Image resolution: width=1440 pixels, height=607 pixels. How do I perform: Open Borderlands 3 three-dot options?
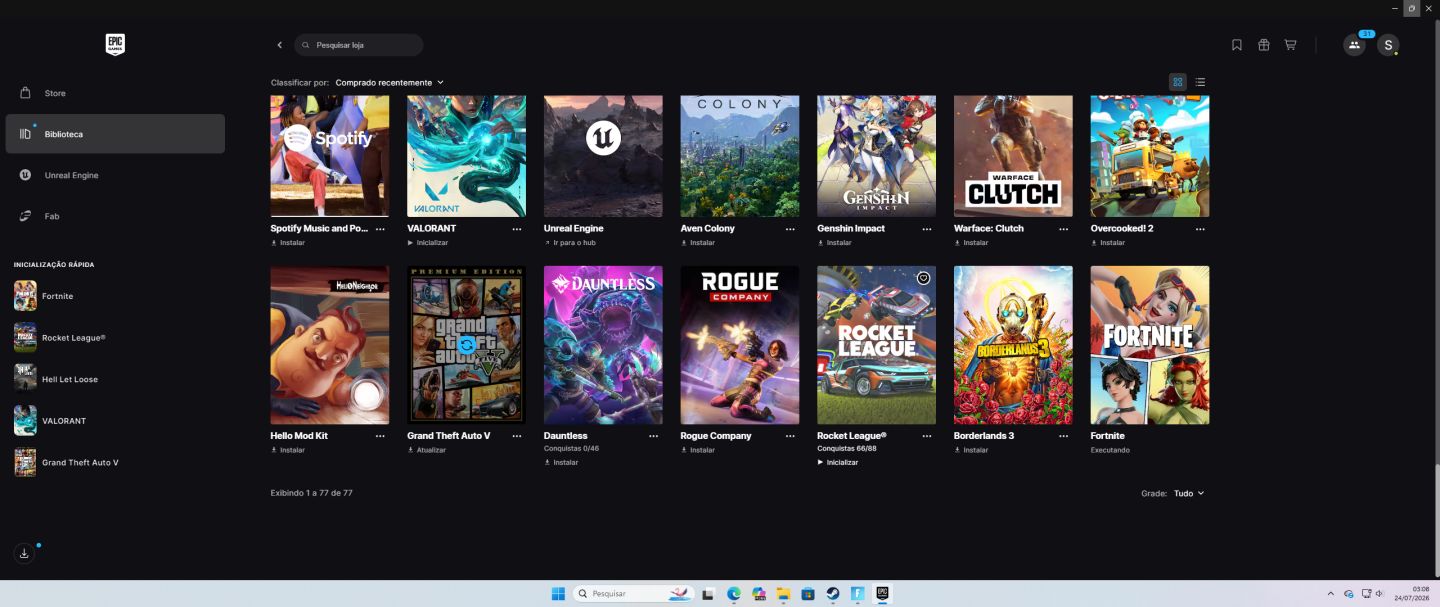[1064, 436]
